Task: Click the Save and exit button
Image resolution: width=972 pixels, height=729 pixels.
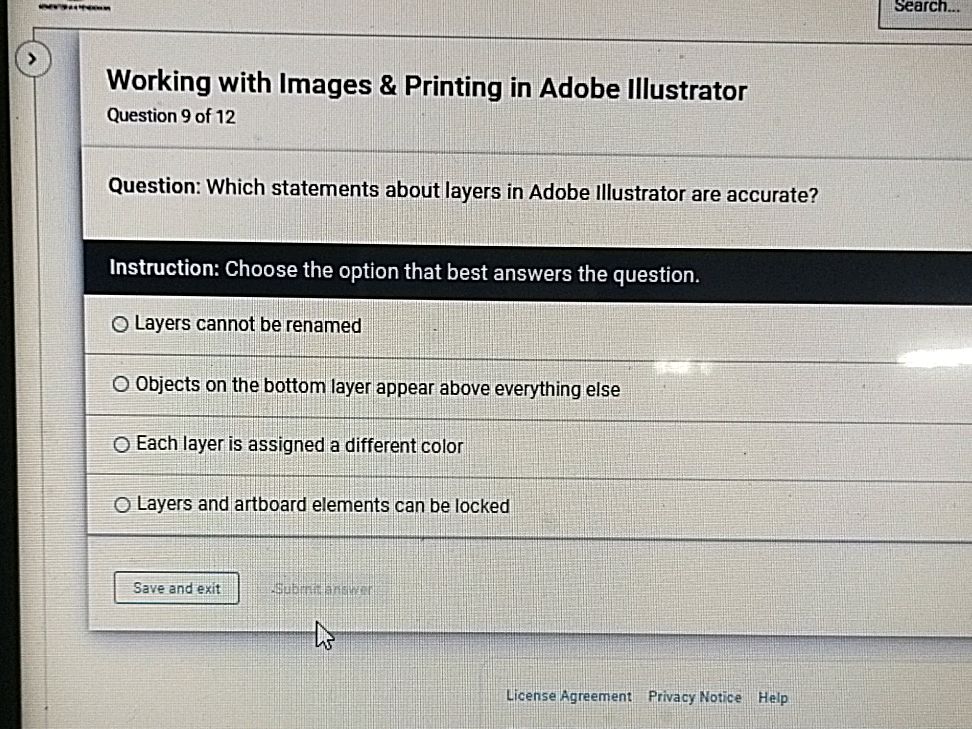Action: pyautogui.click(x=176, y=588)
